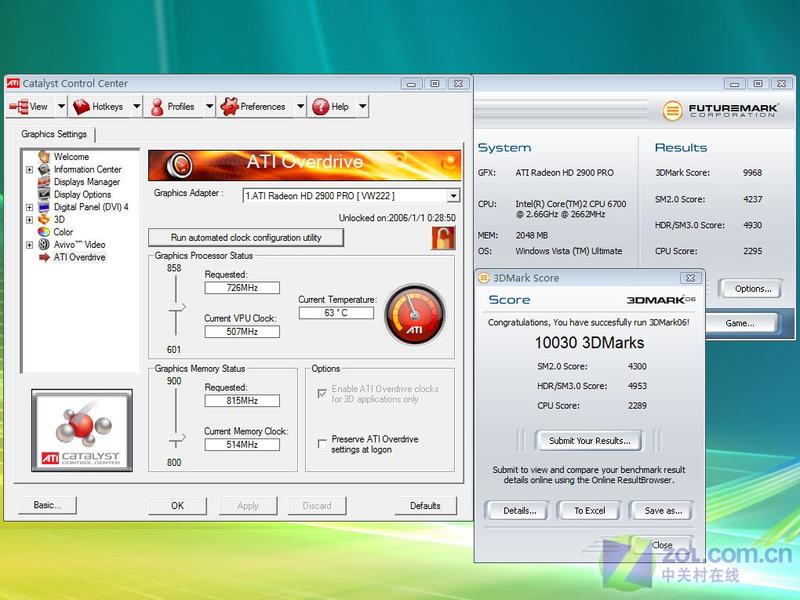
Task: Click the Graphics Processor clock slider handle
Action: (177, 307)
